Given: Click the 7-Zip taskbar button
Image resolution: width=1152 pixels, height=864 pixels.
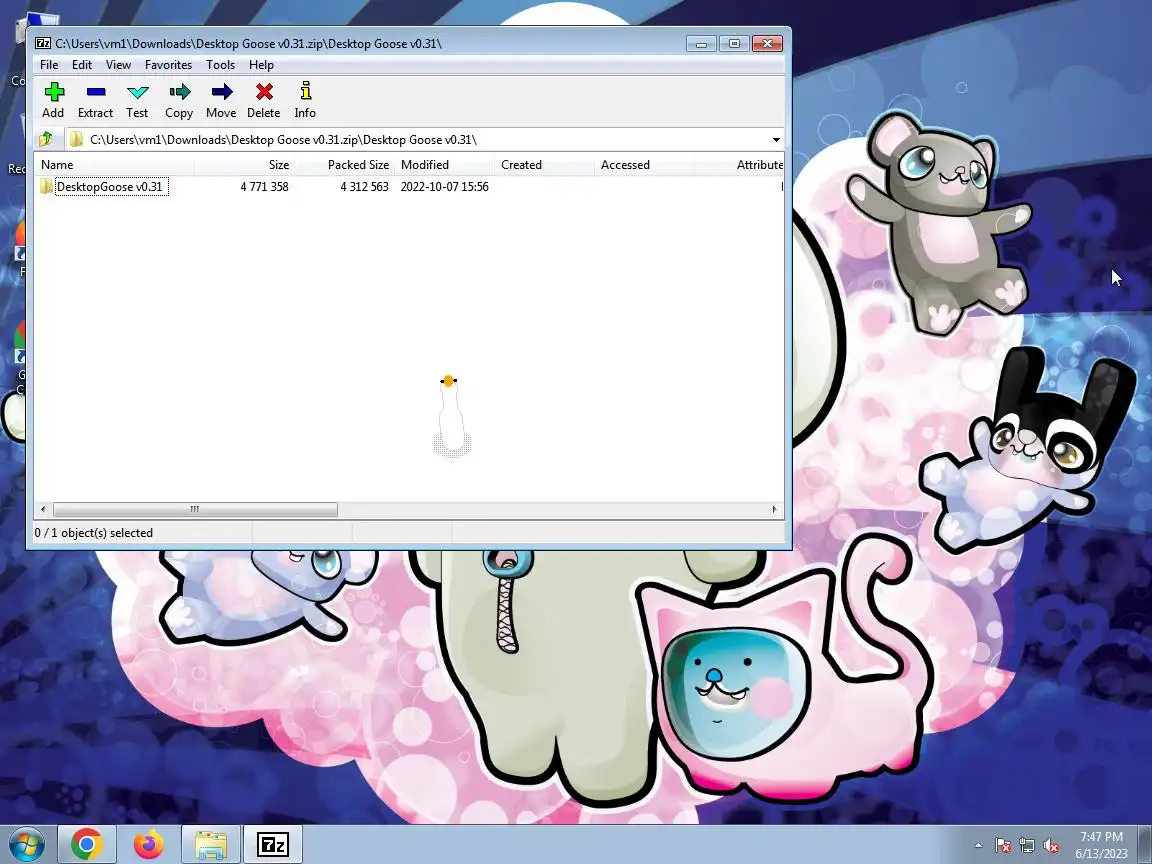Looking at the screenshot, I should click(x=273, y=845).
